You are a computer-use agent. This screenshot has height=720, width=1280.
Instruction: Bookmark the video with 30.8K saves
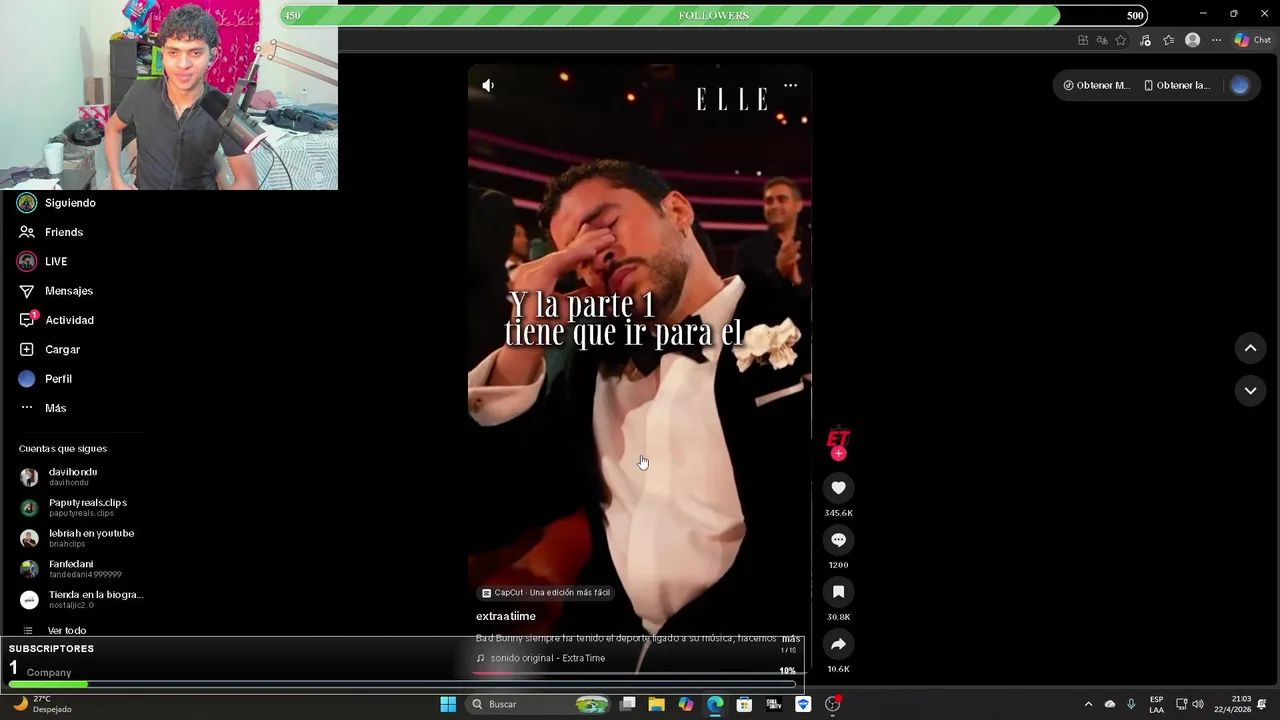(838, 592)
